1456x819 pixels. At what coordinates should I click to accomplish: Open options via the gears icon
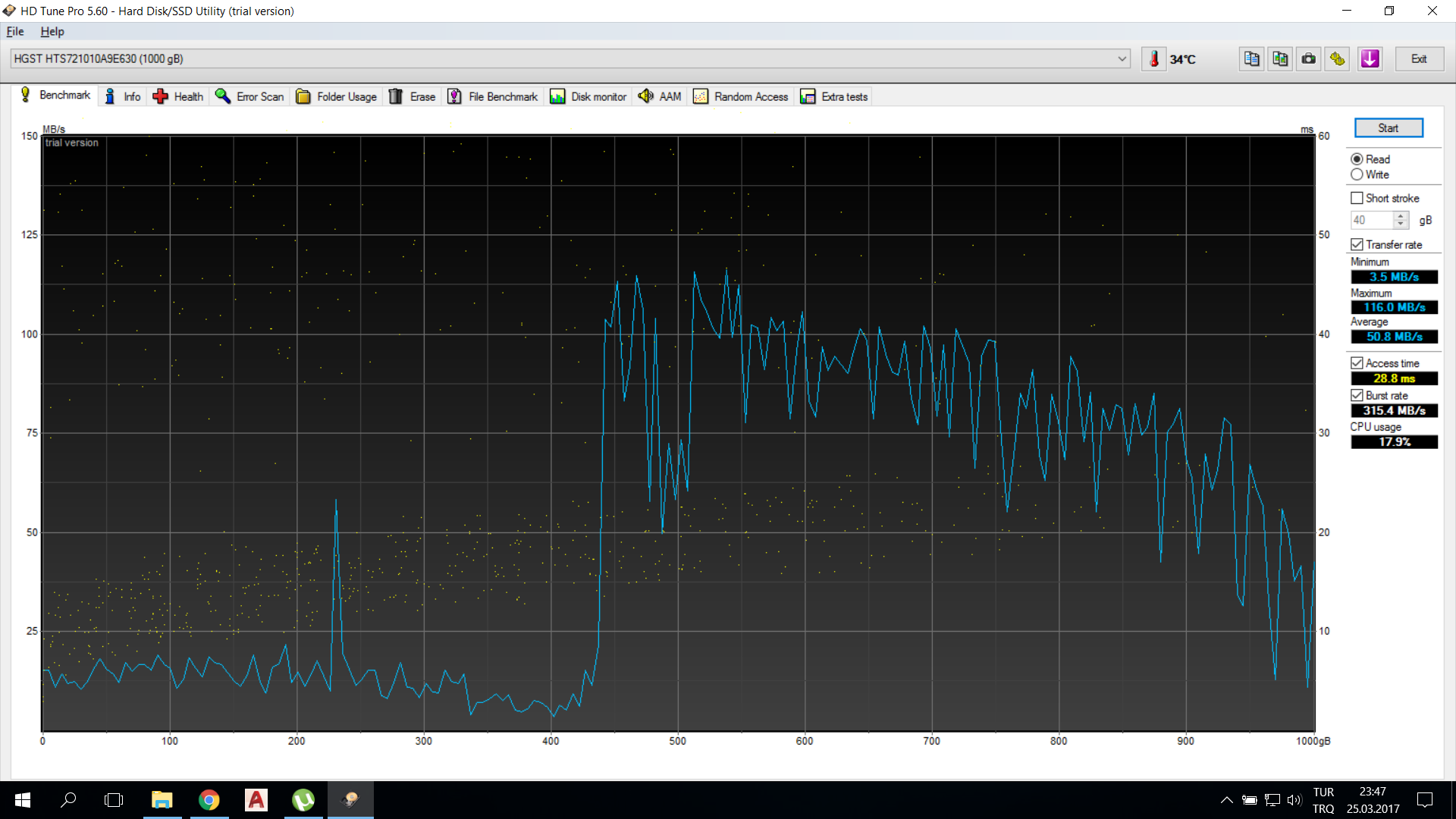(x=1338, y=59)
